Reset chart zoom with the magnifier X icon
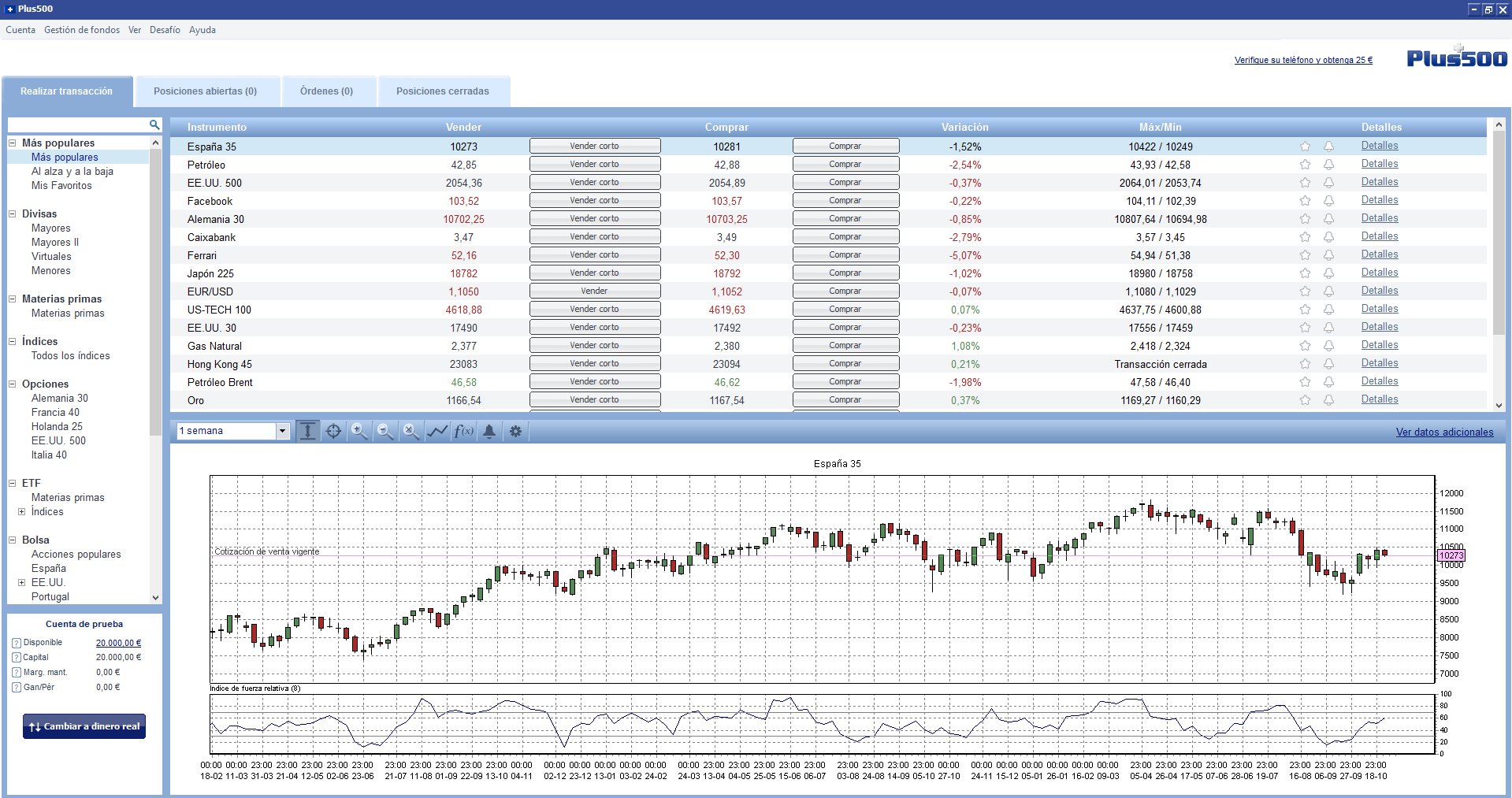The image size is (1512, 798). pyautogui.click(x=411, y=431)
